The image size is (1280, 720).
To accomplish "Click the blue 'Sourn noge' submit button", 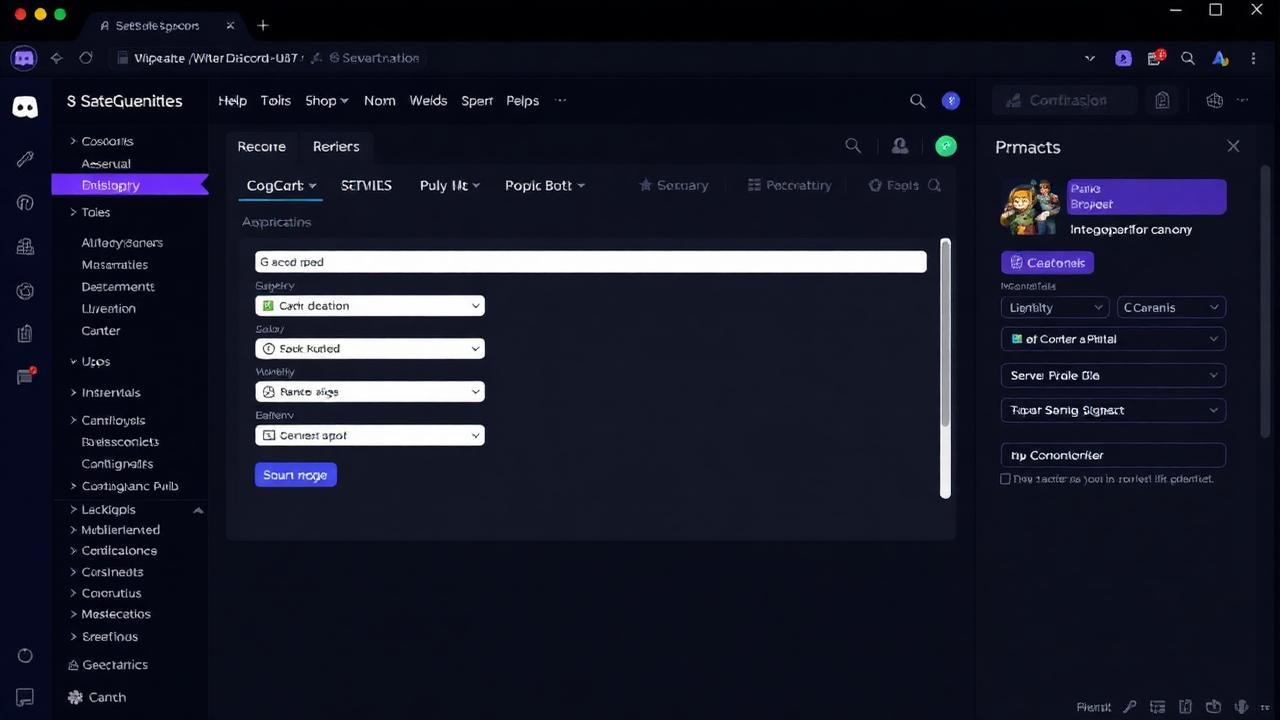I will pos(295,474).
